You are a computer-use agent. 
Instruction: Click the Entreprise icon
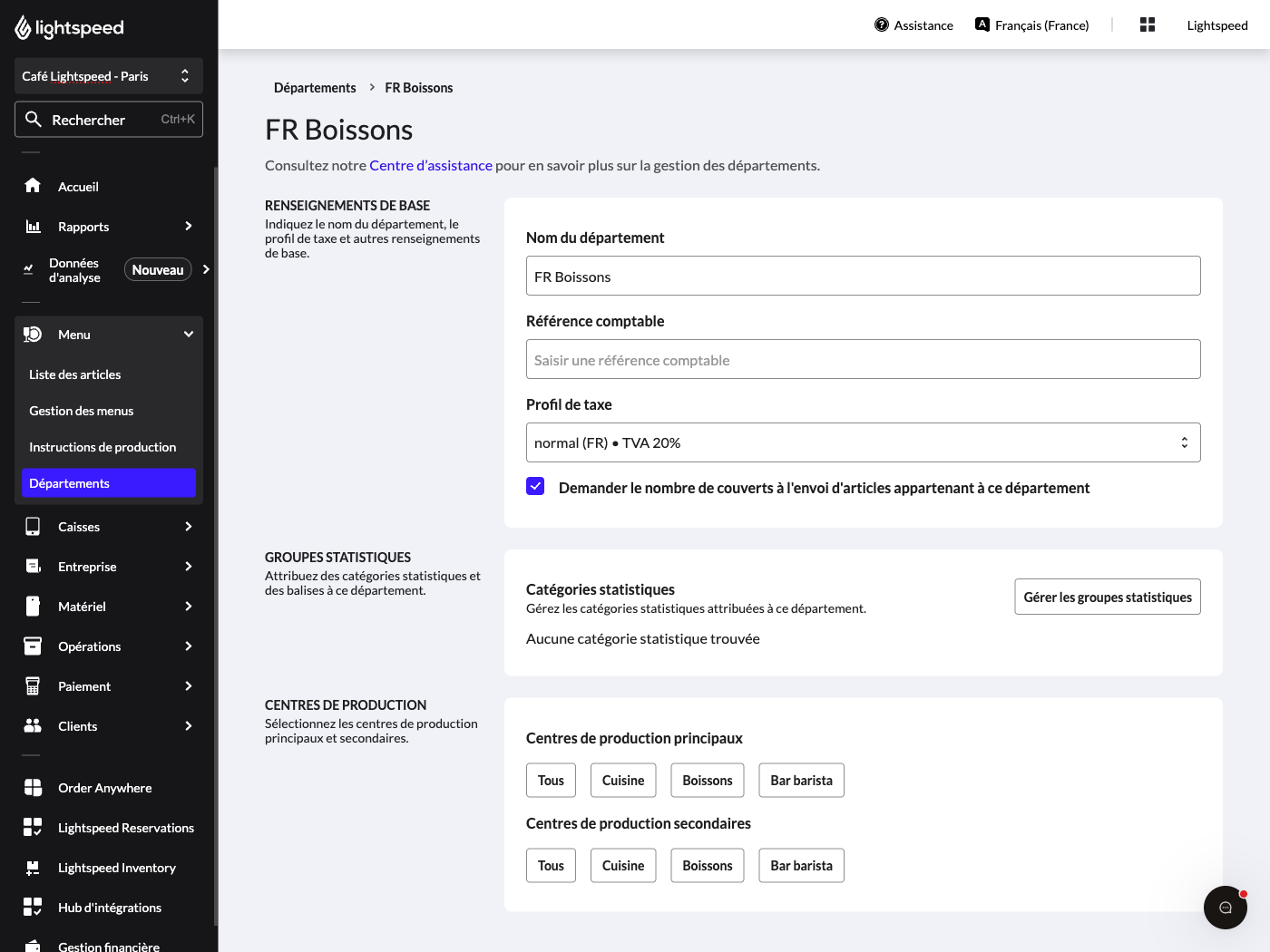(33, 566)
